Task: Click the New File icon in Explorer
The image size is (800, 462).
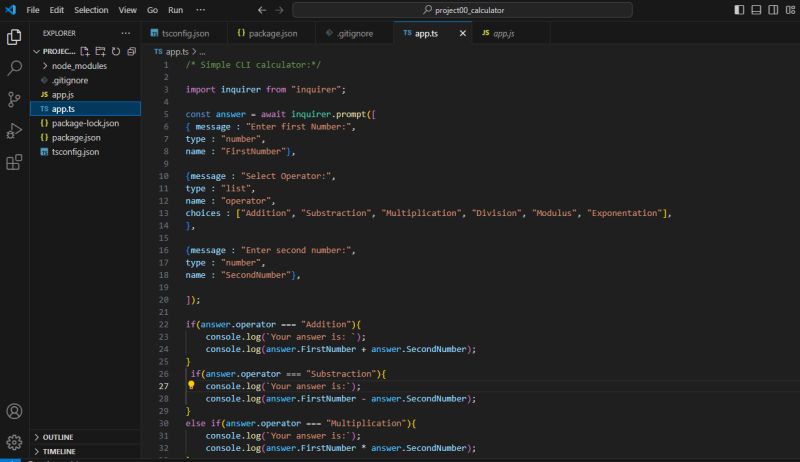Action: (x=85, y=51)
